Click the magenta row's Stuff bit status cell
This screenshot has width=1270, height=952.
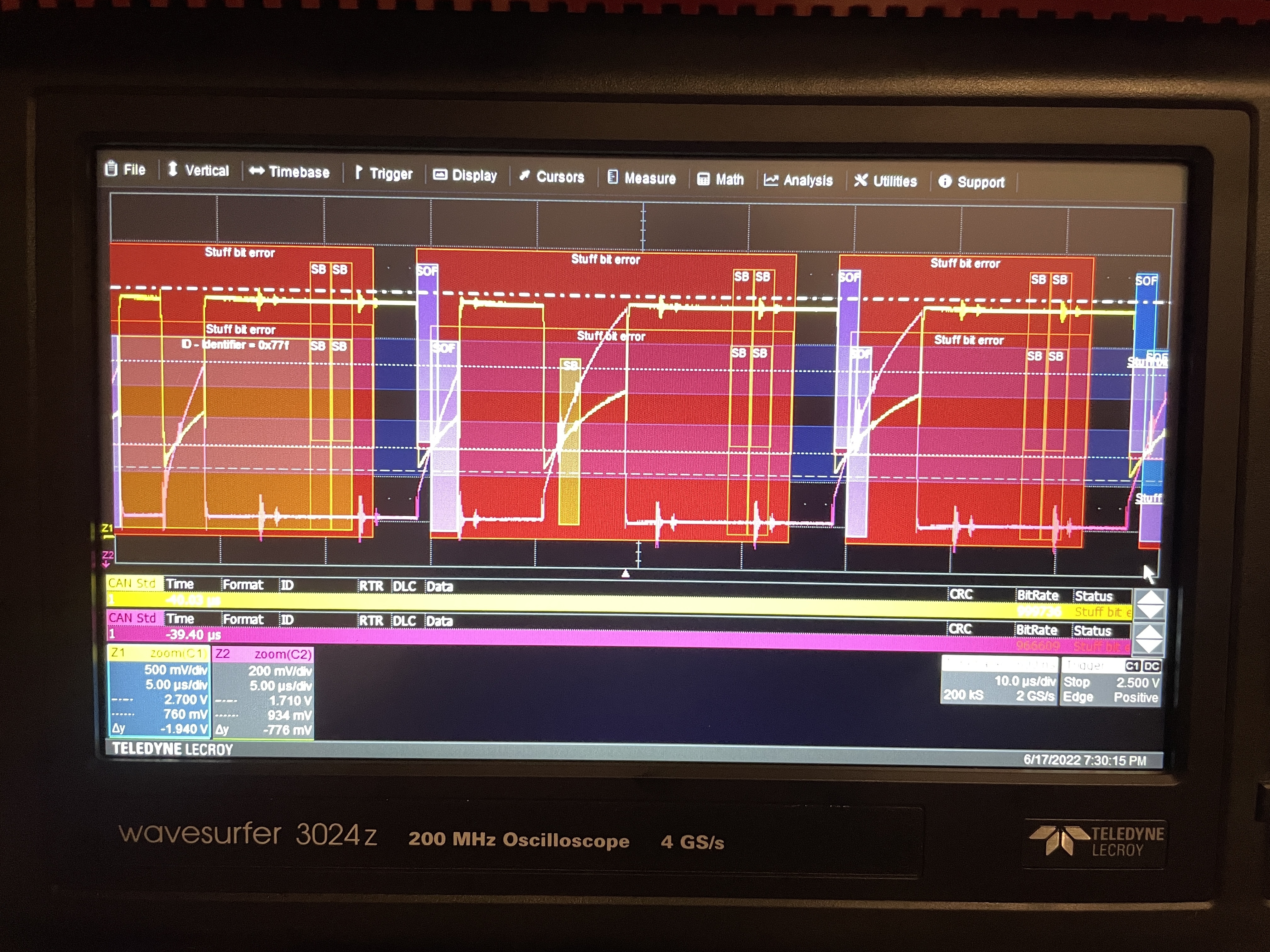pyautogui.click(x=1102, y=647)
